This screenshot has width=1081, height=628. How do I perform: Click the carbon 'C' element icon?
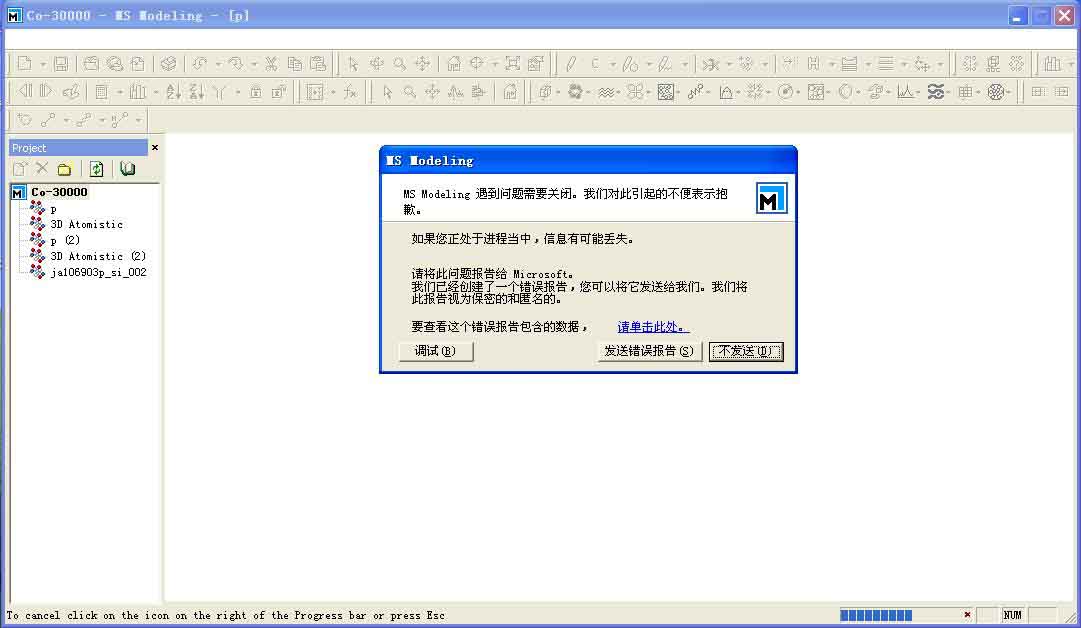pyautogui.click(x=595, y=64)
